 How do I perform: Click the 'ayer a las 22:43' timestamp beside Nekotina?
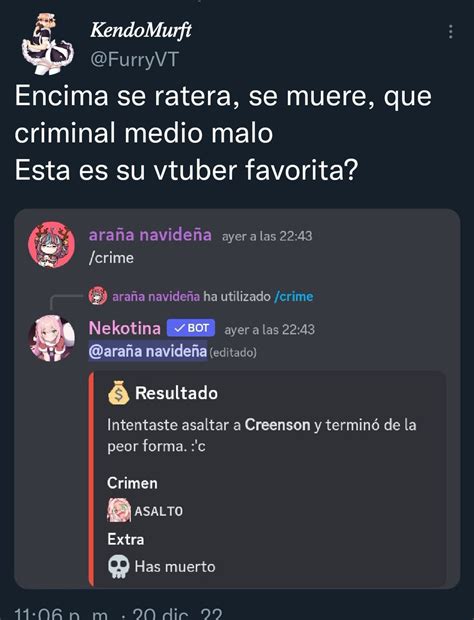pos(270,329)
